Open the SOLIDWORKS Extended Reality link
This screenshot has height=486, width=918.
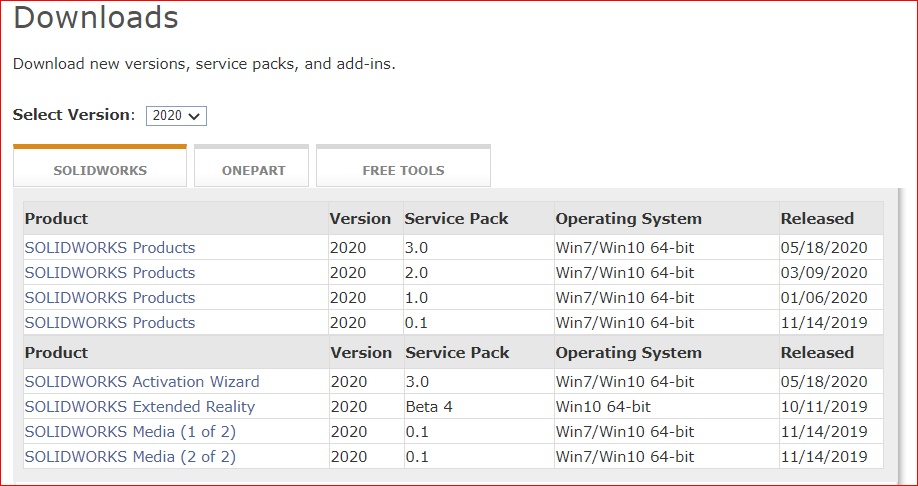(140, 407)
